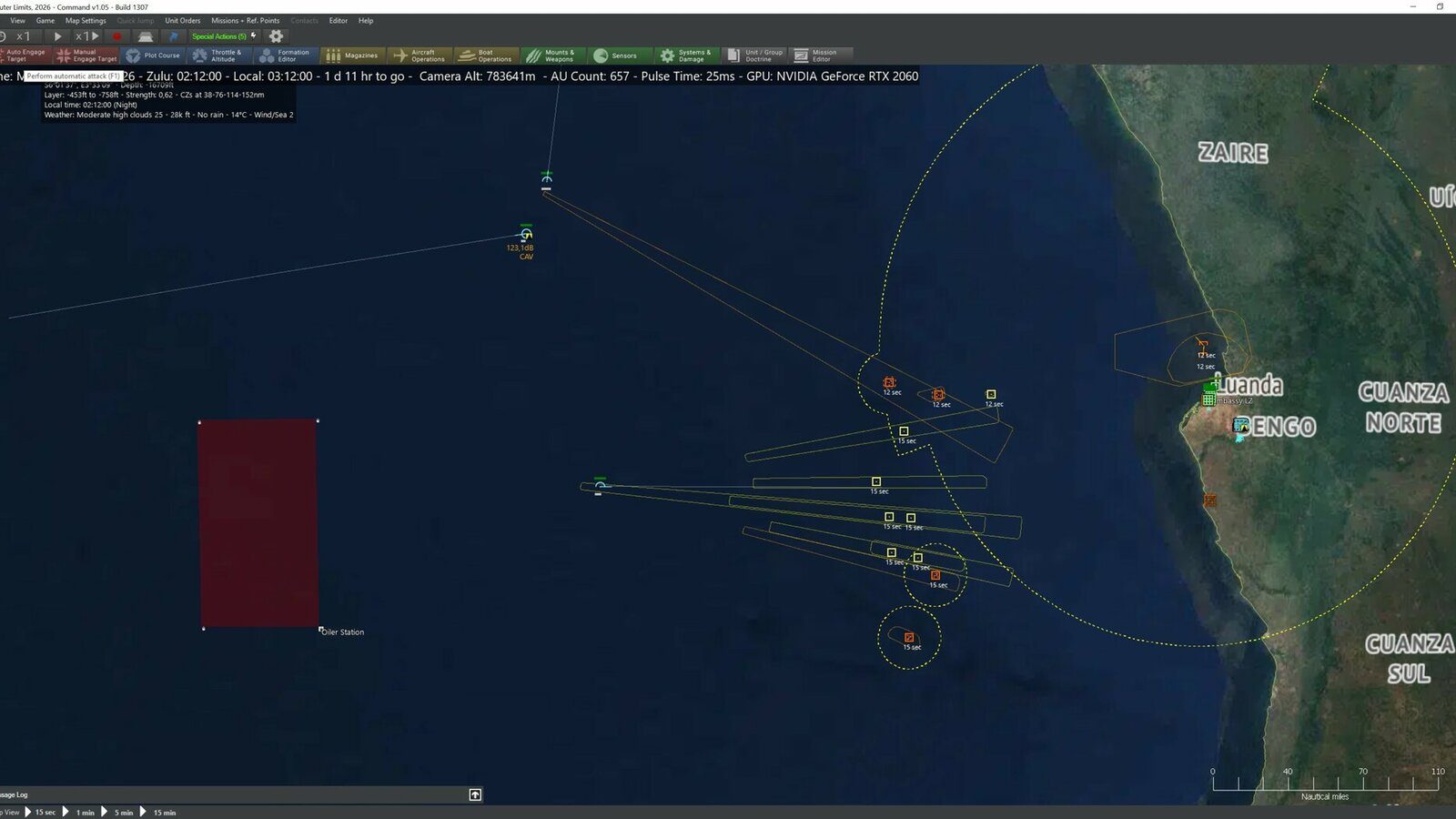Select the westmost orange 12 sec contact
Image resolution: width=1456 pixels, height=819 pixels.
click(x=889, y=383)
